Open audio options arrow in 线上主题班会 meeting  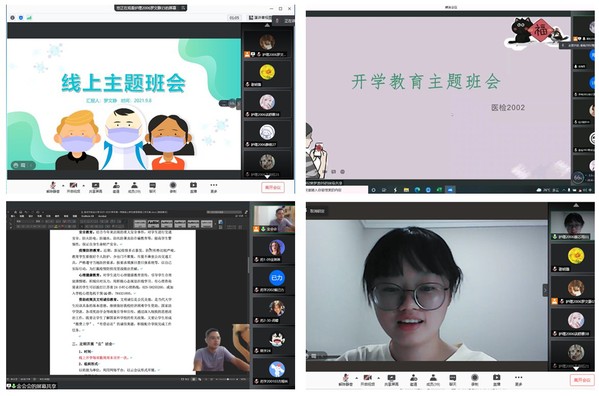click(63, 186)
